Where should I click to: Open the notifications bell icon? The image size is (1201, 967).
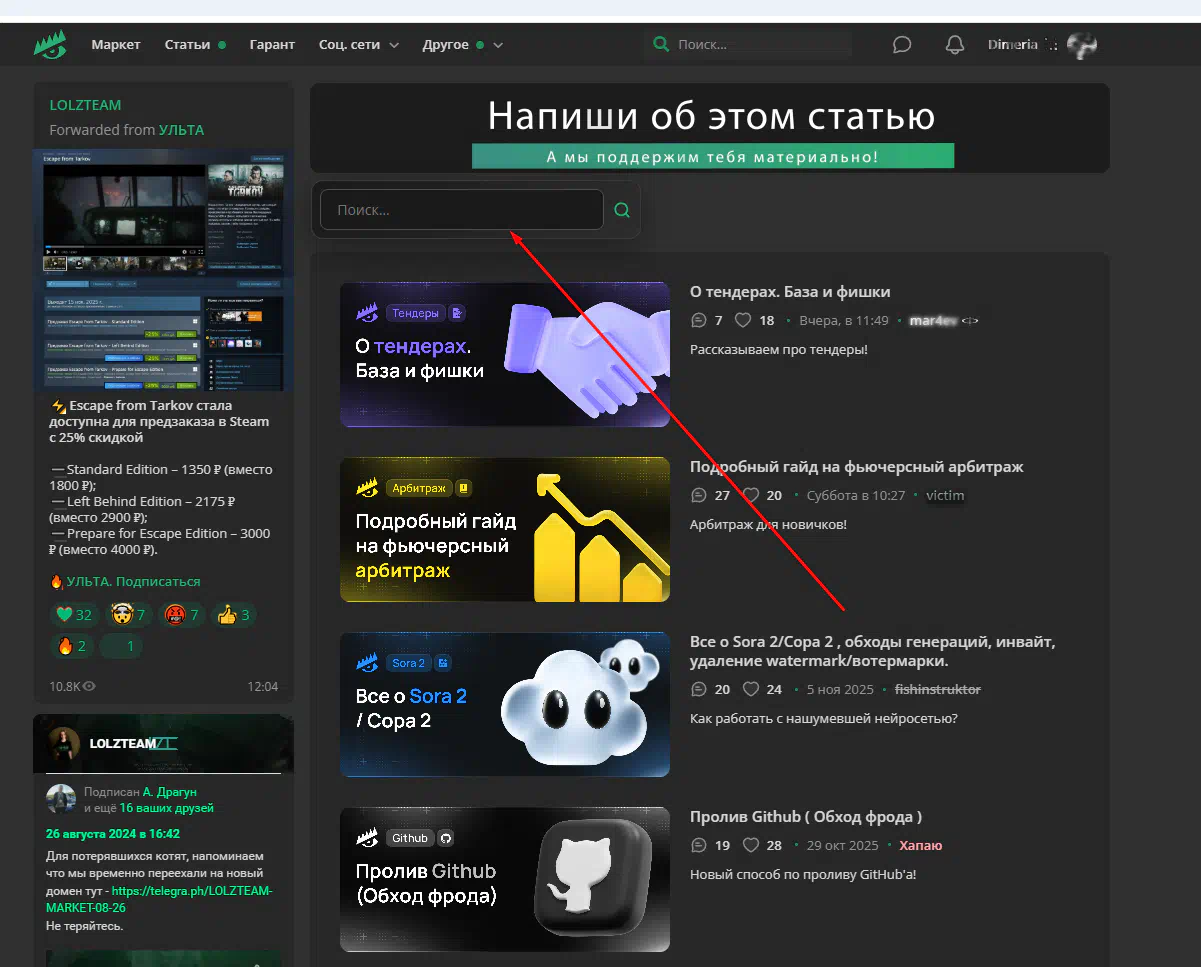click(955, 45)
